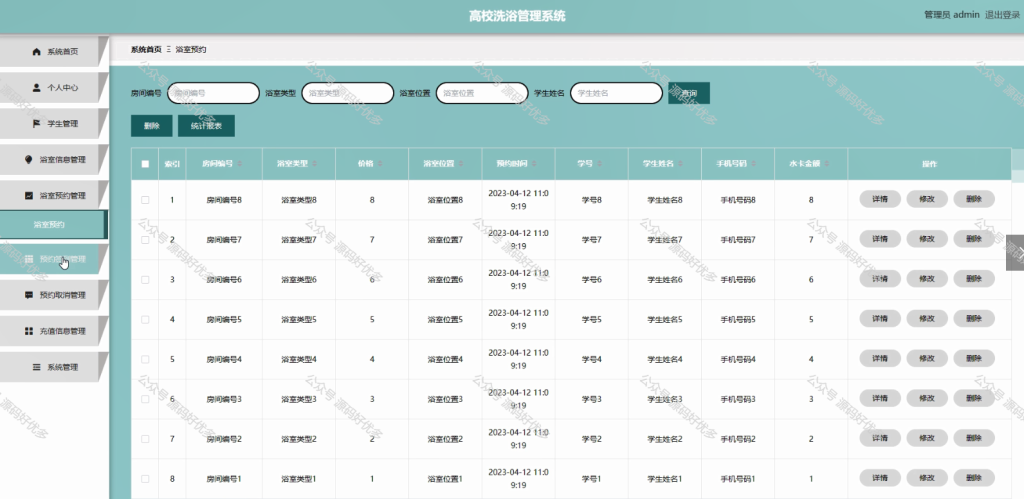Sort the table by 房间编号 column arrows
1024x499 pixels.
coord(240,164)
